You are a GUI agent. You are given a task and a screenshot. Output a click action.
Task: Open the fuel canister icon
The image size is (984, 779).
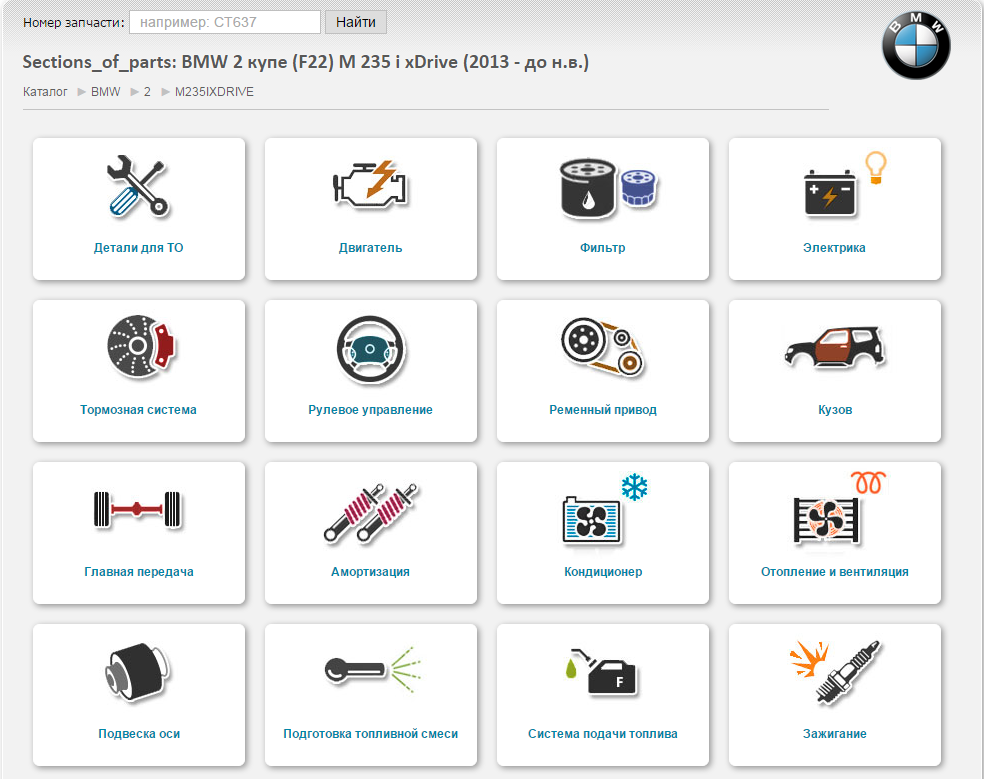tap(602, 674)
